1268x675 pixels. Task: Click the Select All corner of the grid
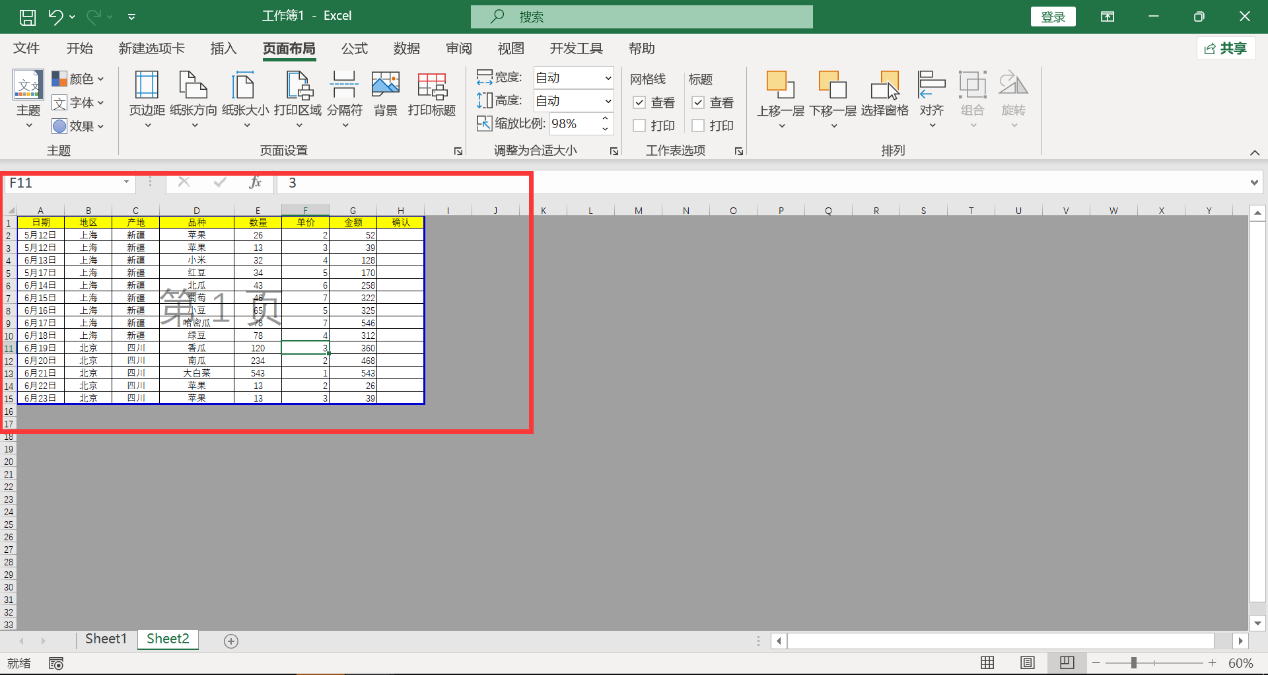point(9,210)
